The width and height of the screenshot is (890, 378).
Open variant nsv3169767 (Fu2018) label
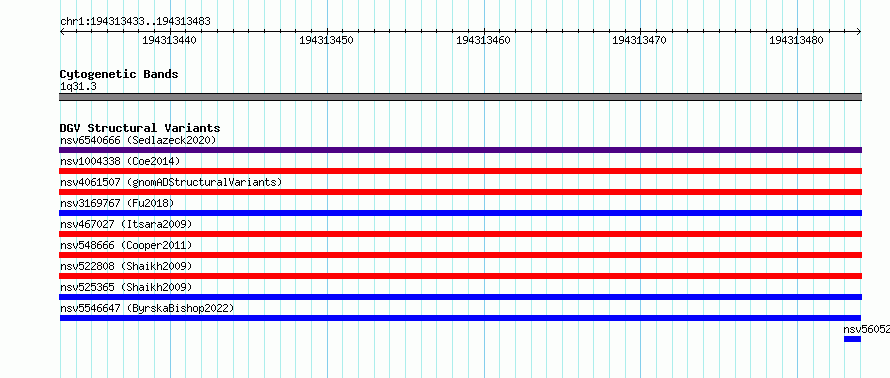pyautogui.click(x=117, y=203)
